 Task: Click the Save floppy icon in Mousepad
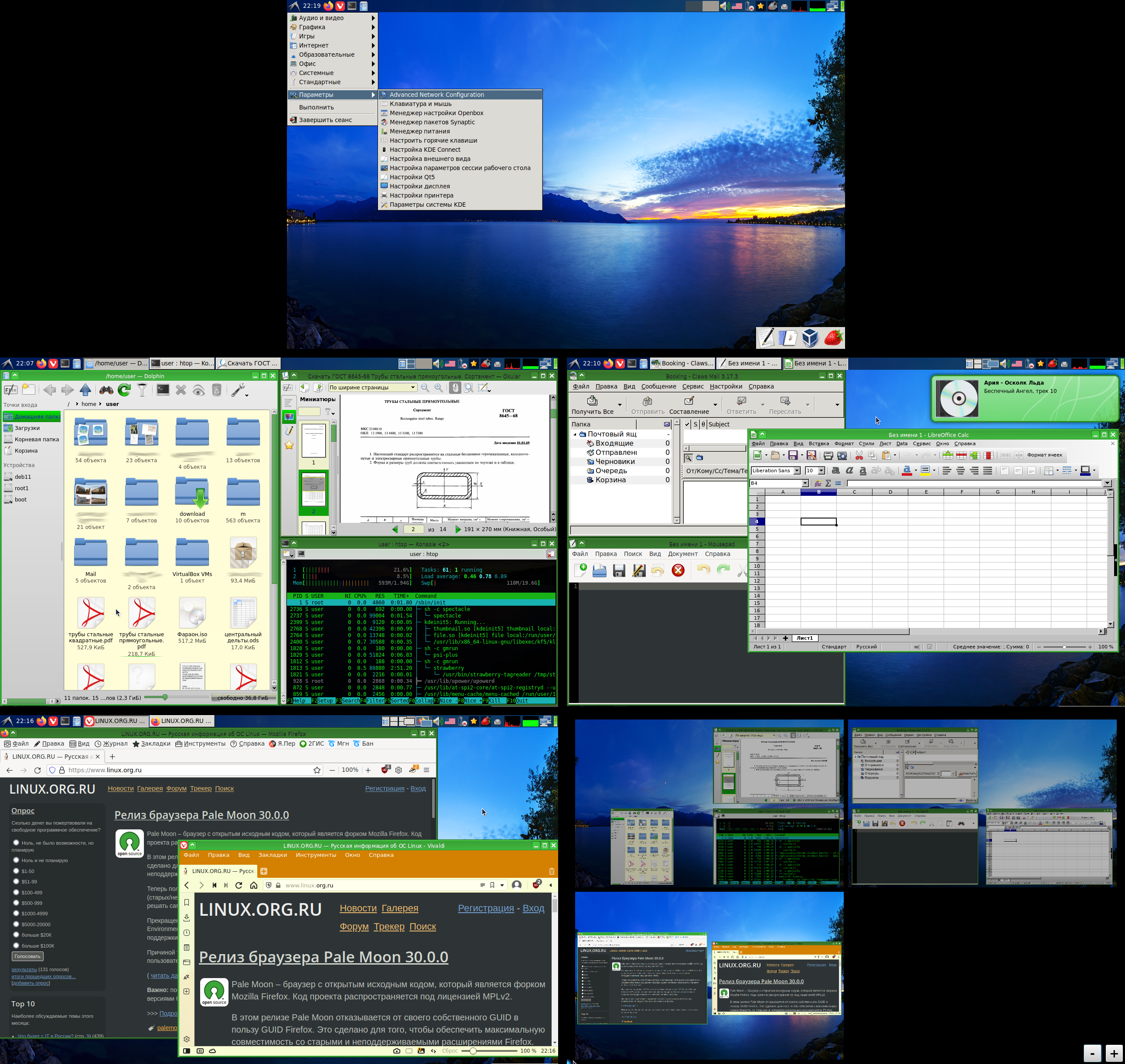(619, 570)
